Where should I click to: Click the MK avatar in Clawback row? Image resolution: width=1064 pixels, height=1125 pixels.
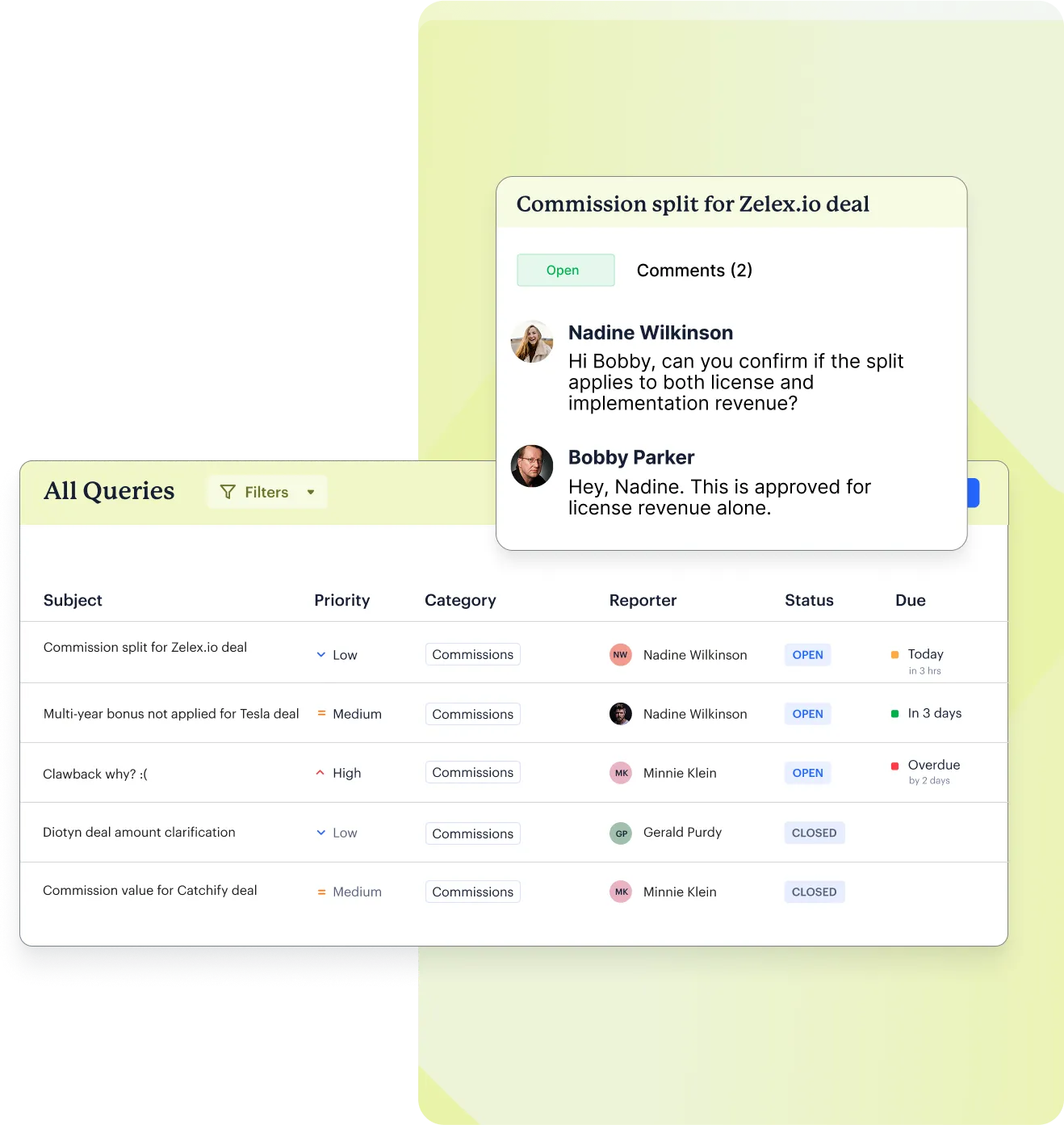click(620, 773)
